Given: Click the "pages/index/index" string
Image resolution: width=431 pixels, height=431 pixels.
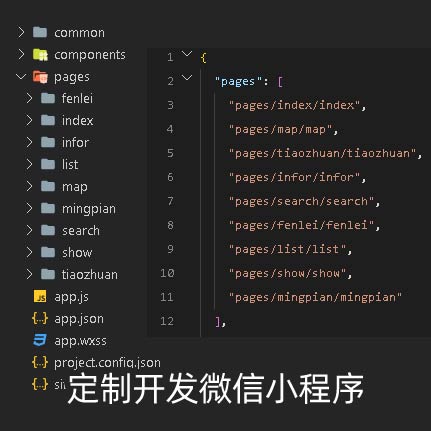Looking at the screenshot, I should click(x=294, y=106).
